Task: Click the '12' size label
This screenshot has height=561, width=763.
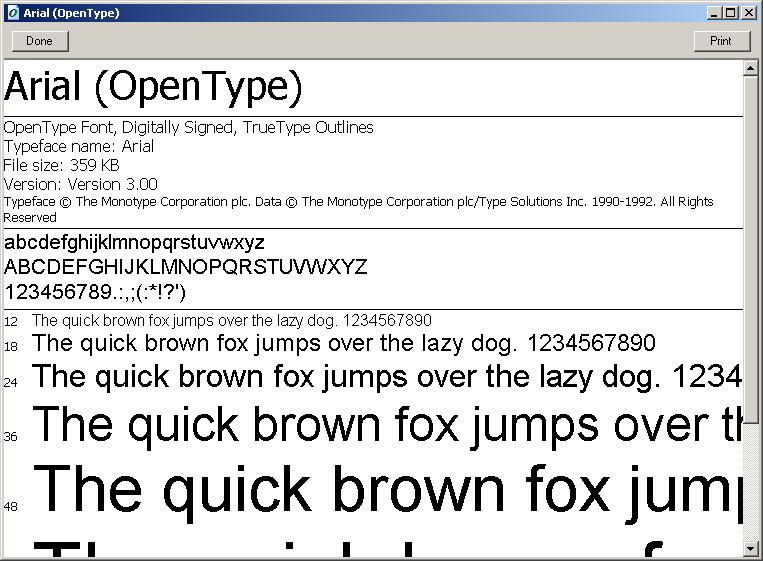Action: pos(11,322)
